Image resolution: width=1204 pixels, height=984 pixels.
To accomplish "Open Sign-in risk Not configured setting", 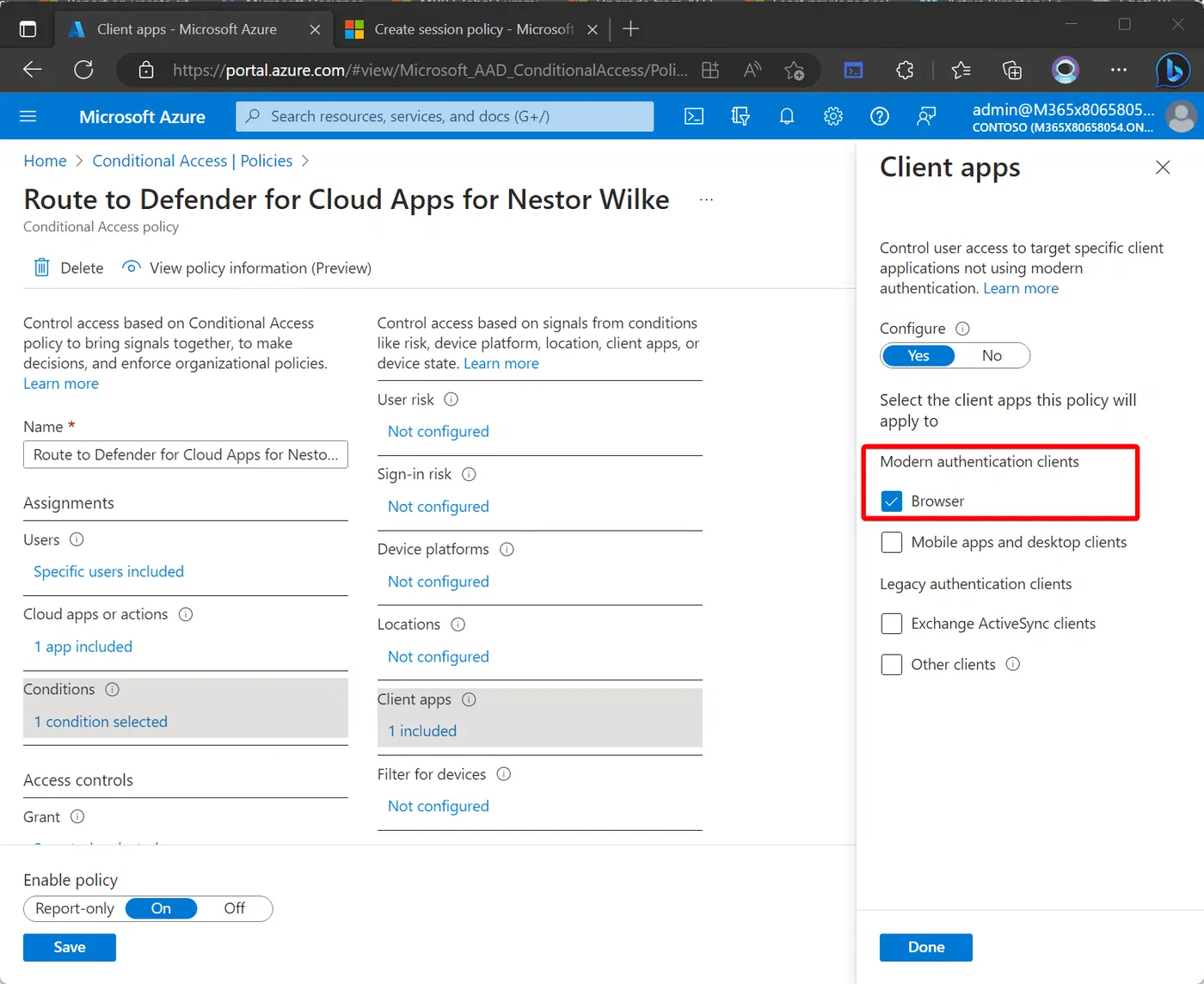I will (x=438, y=507).
